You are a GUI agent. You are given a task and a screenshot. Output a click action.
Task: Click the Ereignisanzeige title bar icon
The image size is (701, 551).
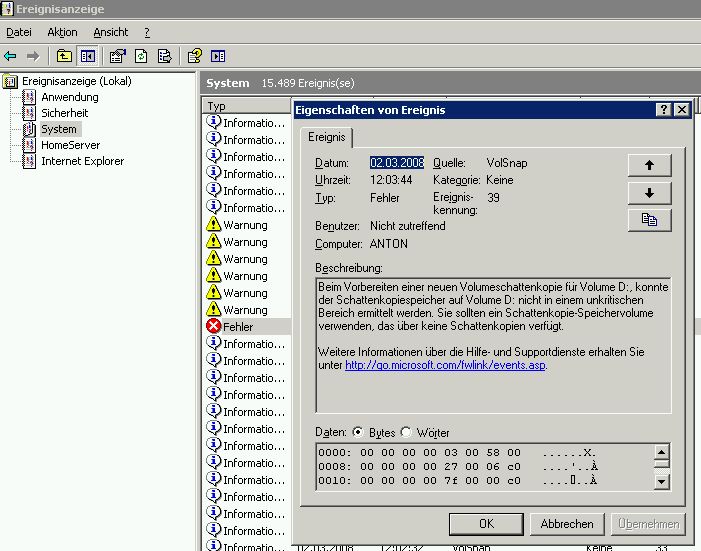(x=8, y=8)
